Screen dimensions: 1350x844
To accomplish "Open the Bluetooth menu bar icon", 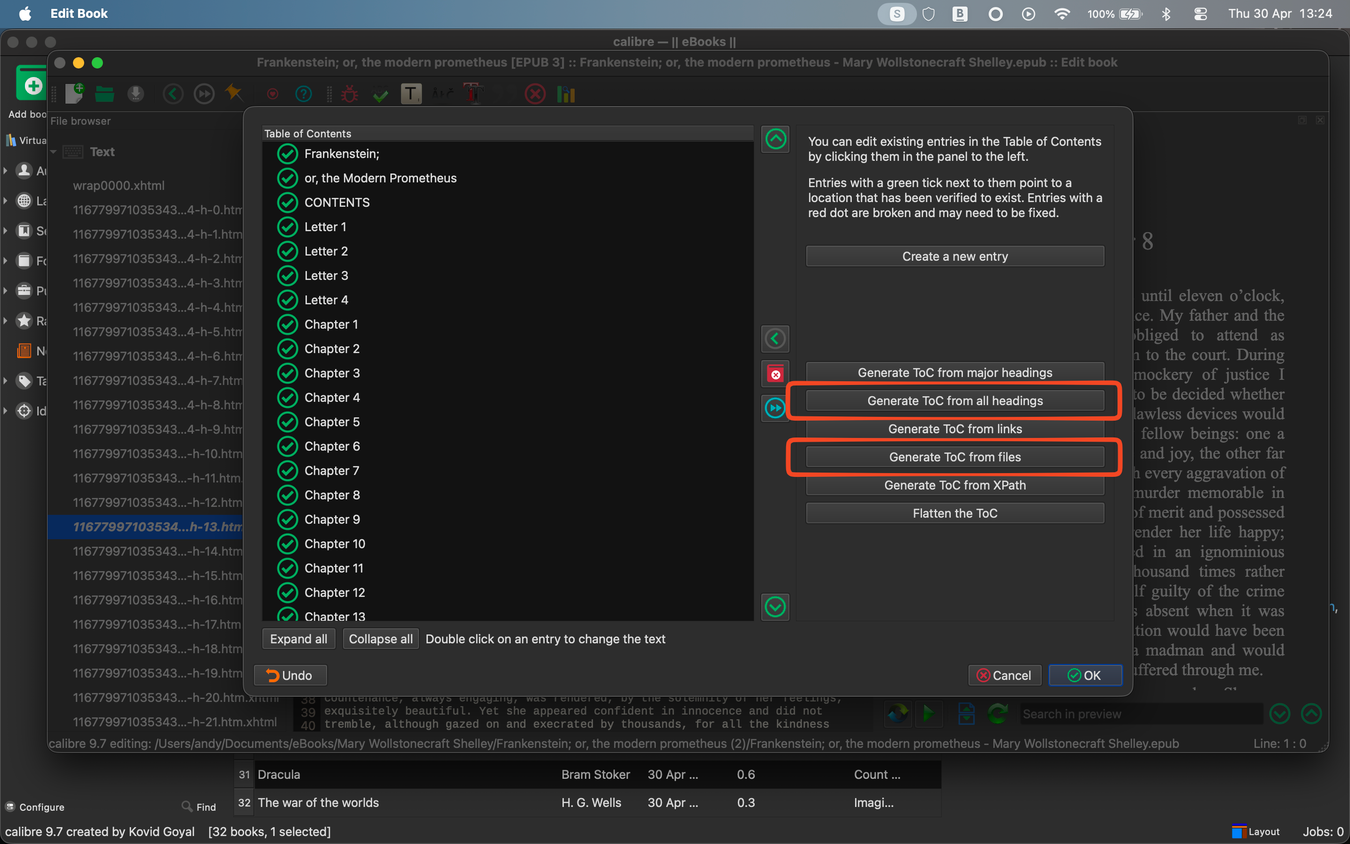I will (1166, 14).
